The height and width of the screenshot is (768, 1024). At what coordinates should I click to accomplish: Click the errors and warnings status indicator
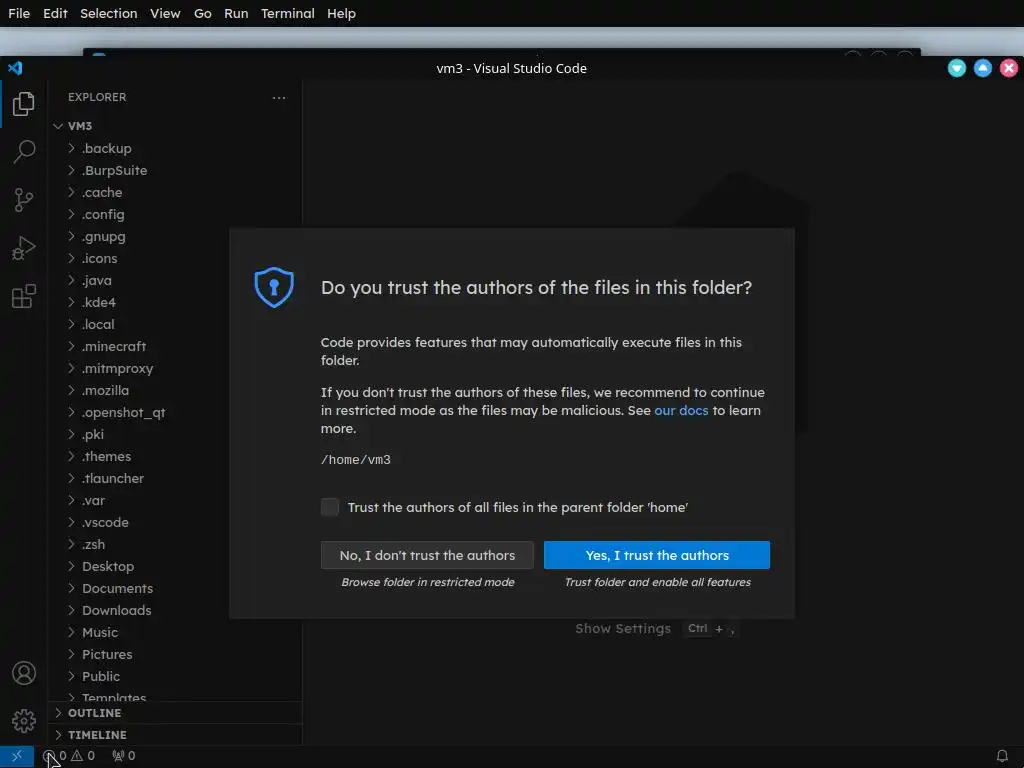click(69, 756)
